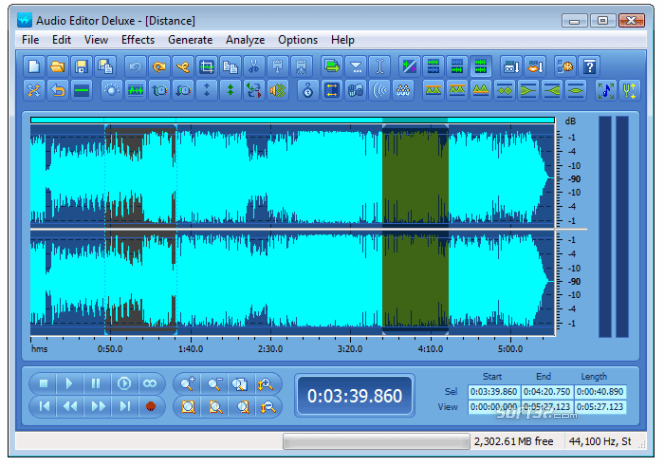Viewport: 664px width, 466px height.
Task: Click the cyan overview bar above waveform
Action: click(x=292, y=120)
